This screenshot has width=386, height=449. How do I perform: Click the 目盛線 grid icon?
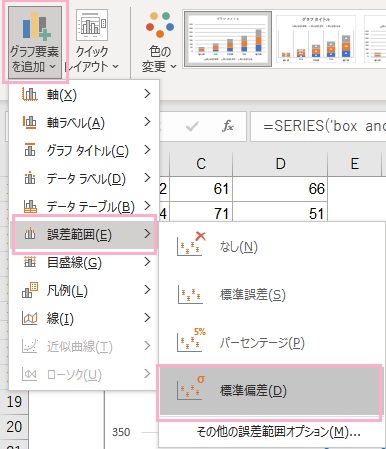30,262
